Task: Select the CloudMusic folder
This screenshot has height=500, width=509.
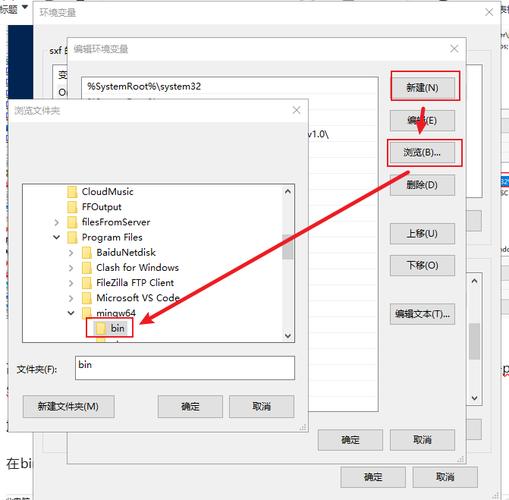Action: click(107, 192)
